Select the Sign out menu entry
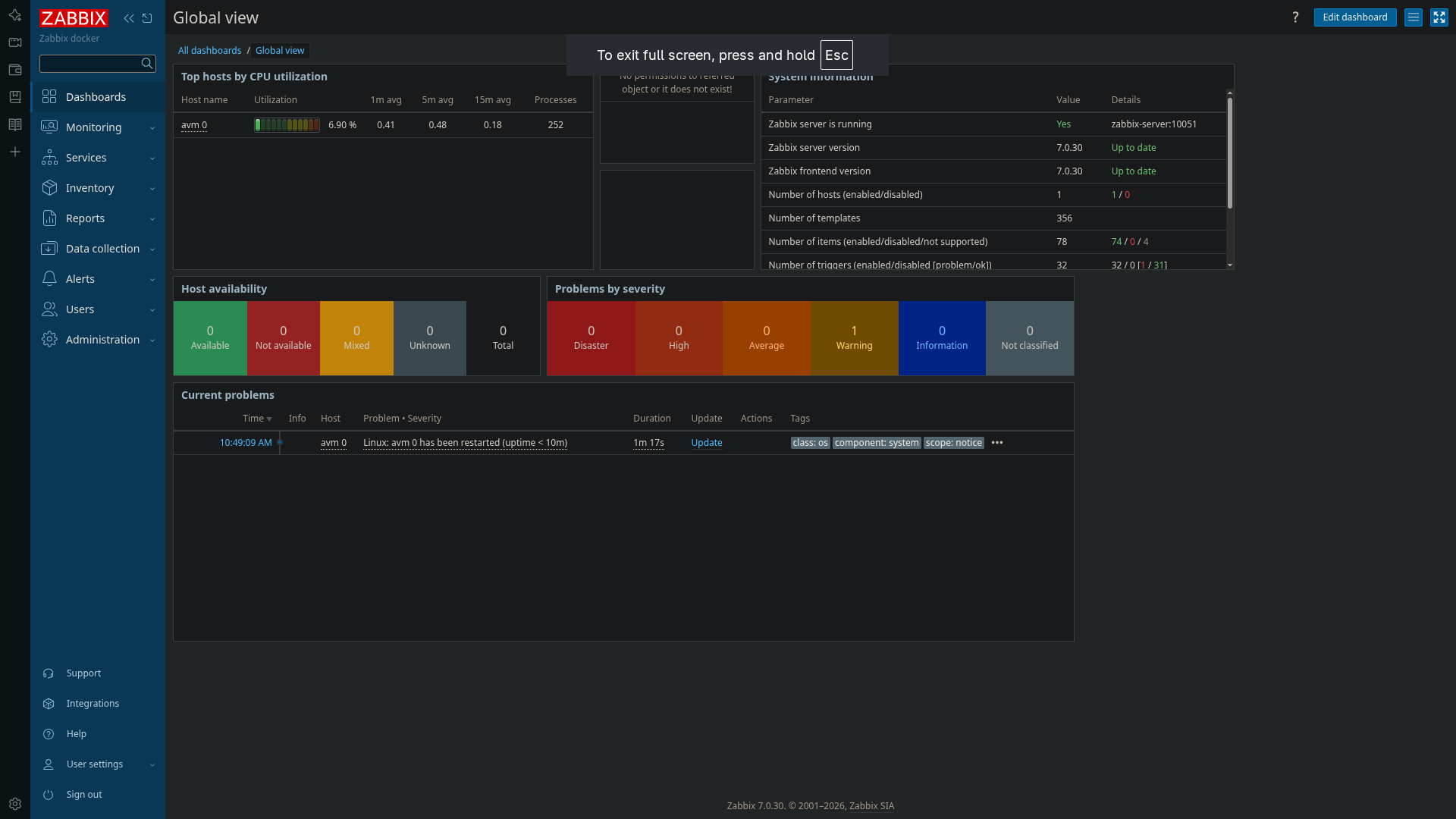 (83, 795)
